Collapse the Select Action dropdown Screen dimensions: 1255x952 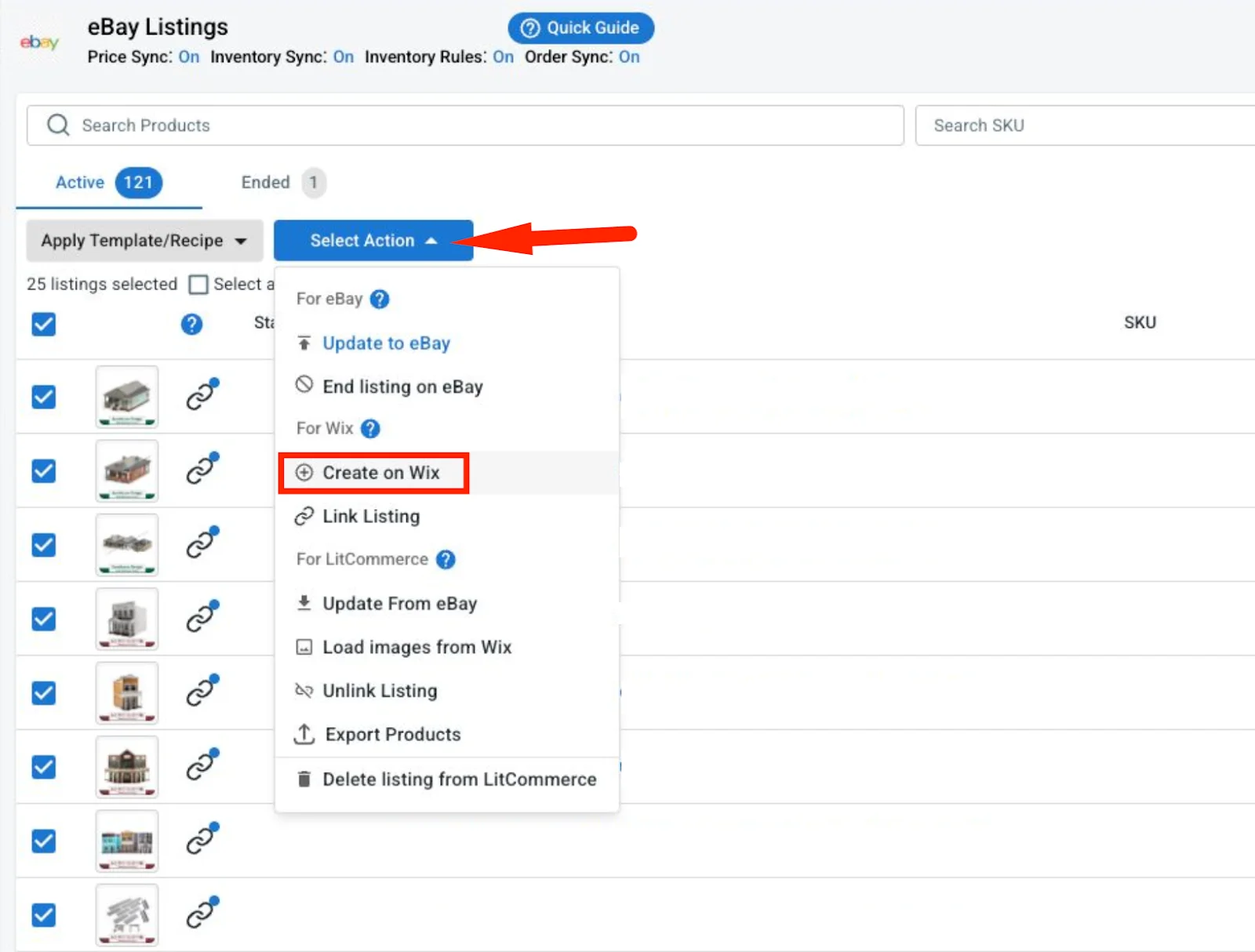click(373, 241)
